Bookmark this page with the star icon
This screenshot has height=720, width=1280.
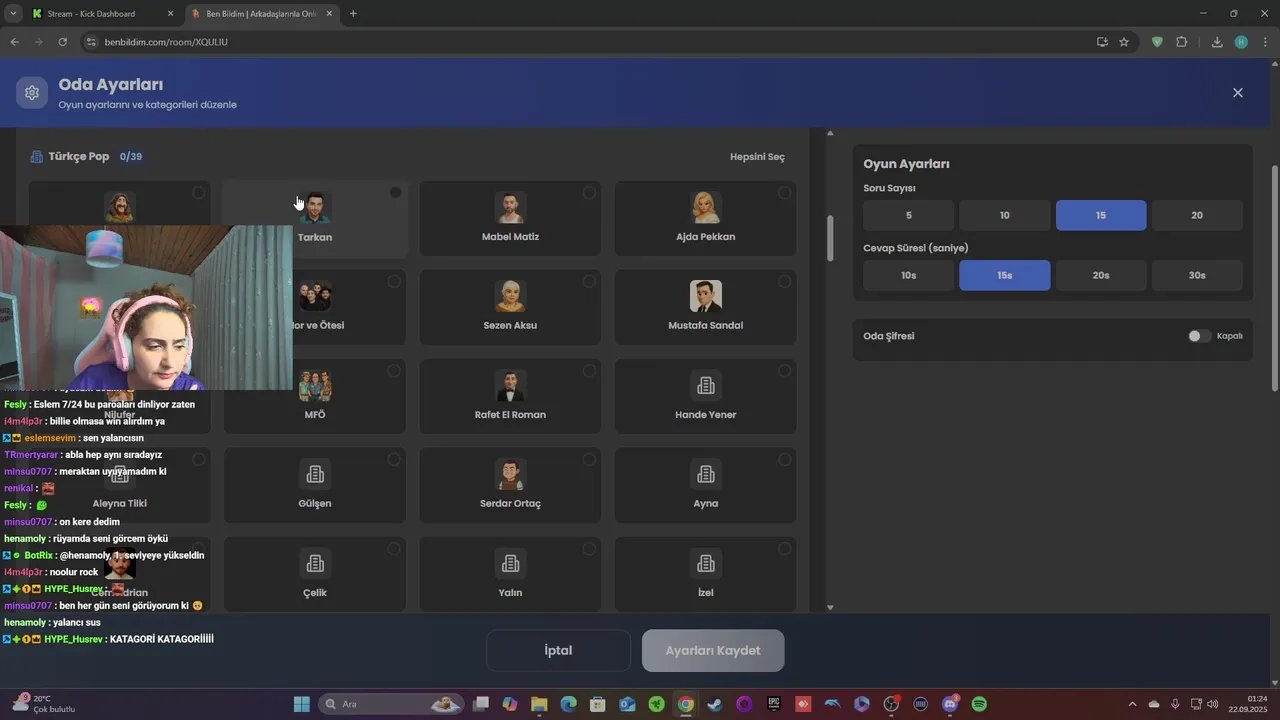tap(1124, 42)
